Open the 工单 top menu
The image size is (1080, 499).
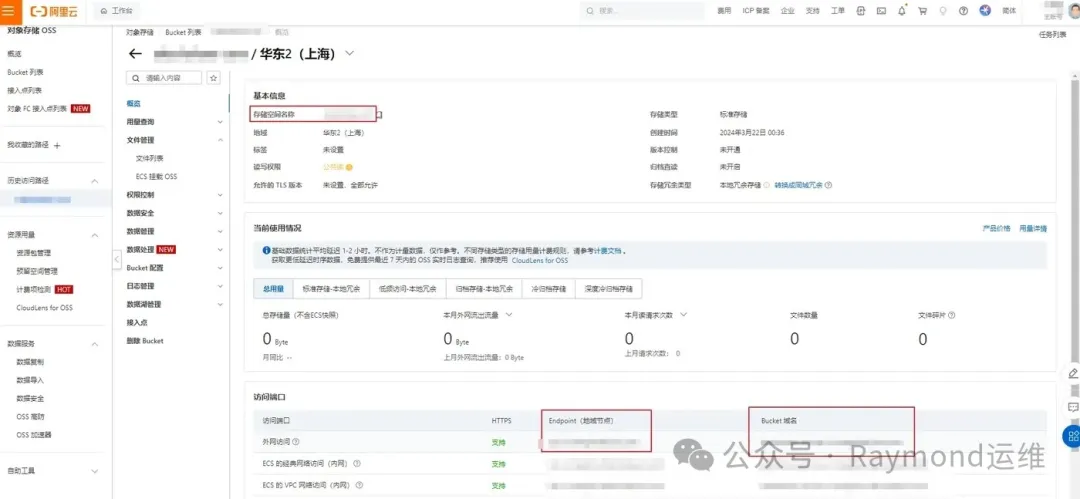click(838, 12)
